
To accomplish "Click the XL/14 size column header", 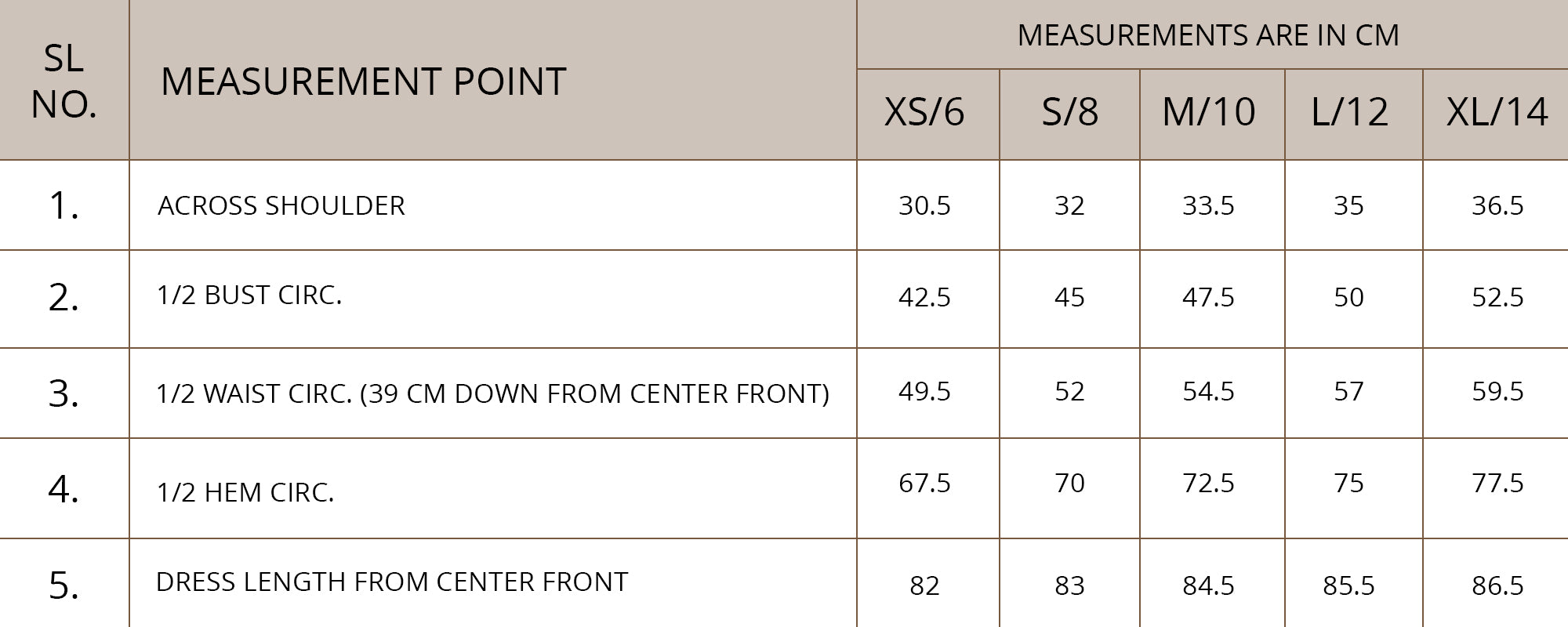I will 1497,112.
